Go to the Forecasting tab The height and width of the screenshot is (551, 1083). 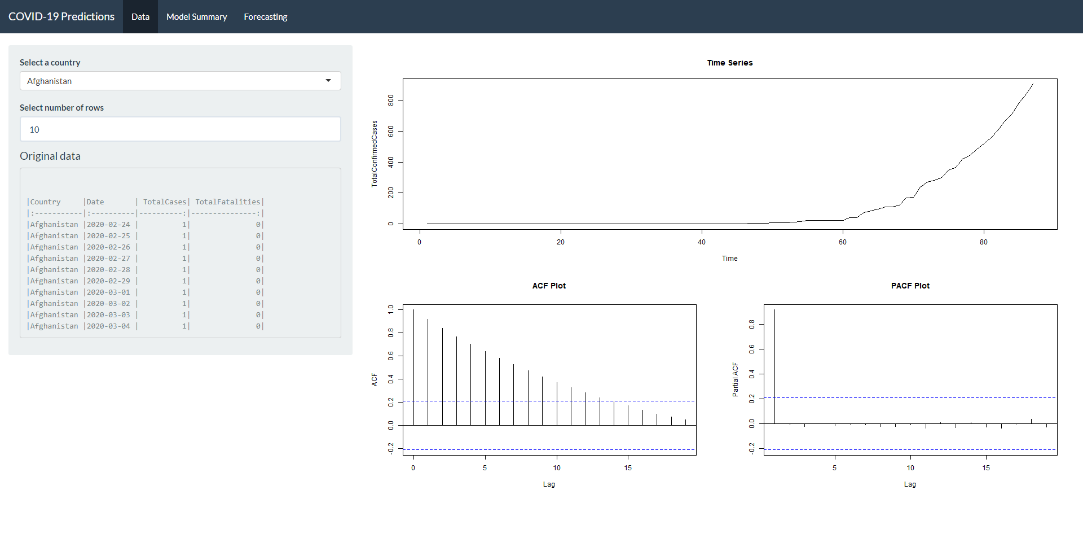[265, 17]
